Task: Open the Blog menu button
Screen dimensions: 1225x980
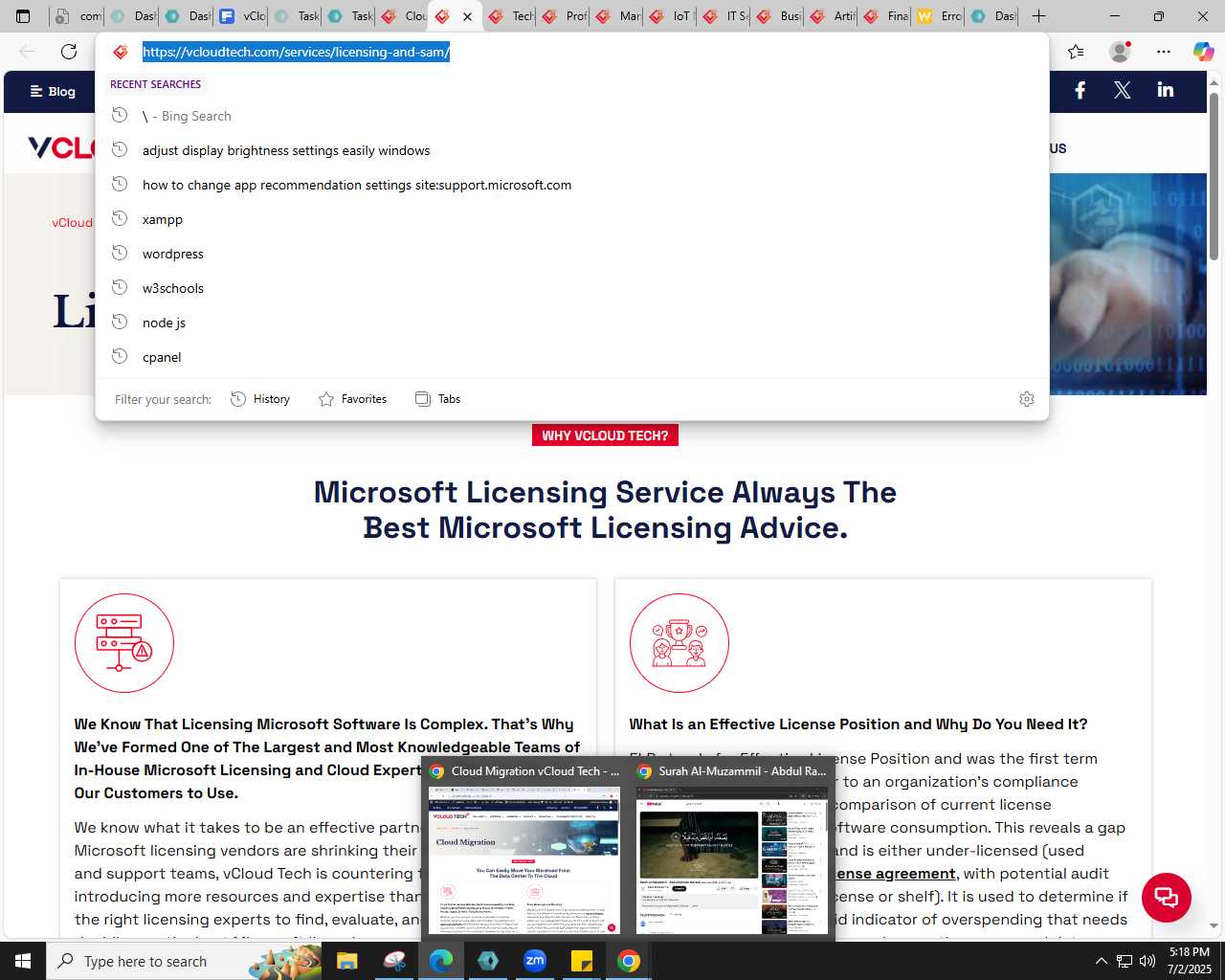Action: pos(53,91)
